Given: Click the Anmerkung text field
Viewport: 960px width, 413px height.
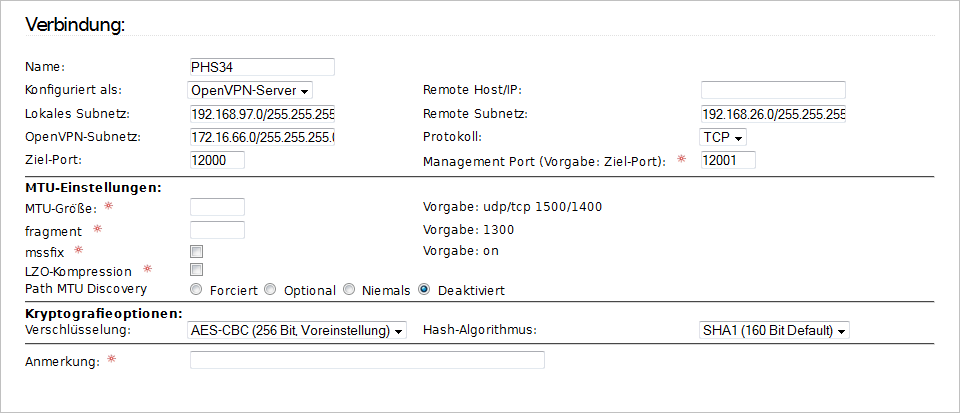Looking at the screenshot, I should 367,360.
